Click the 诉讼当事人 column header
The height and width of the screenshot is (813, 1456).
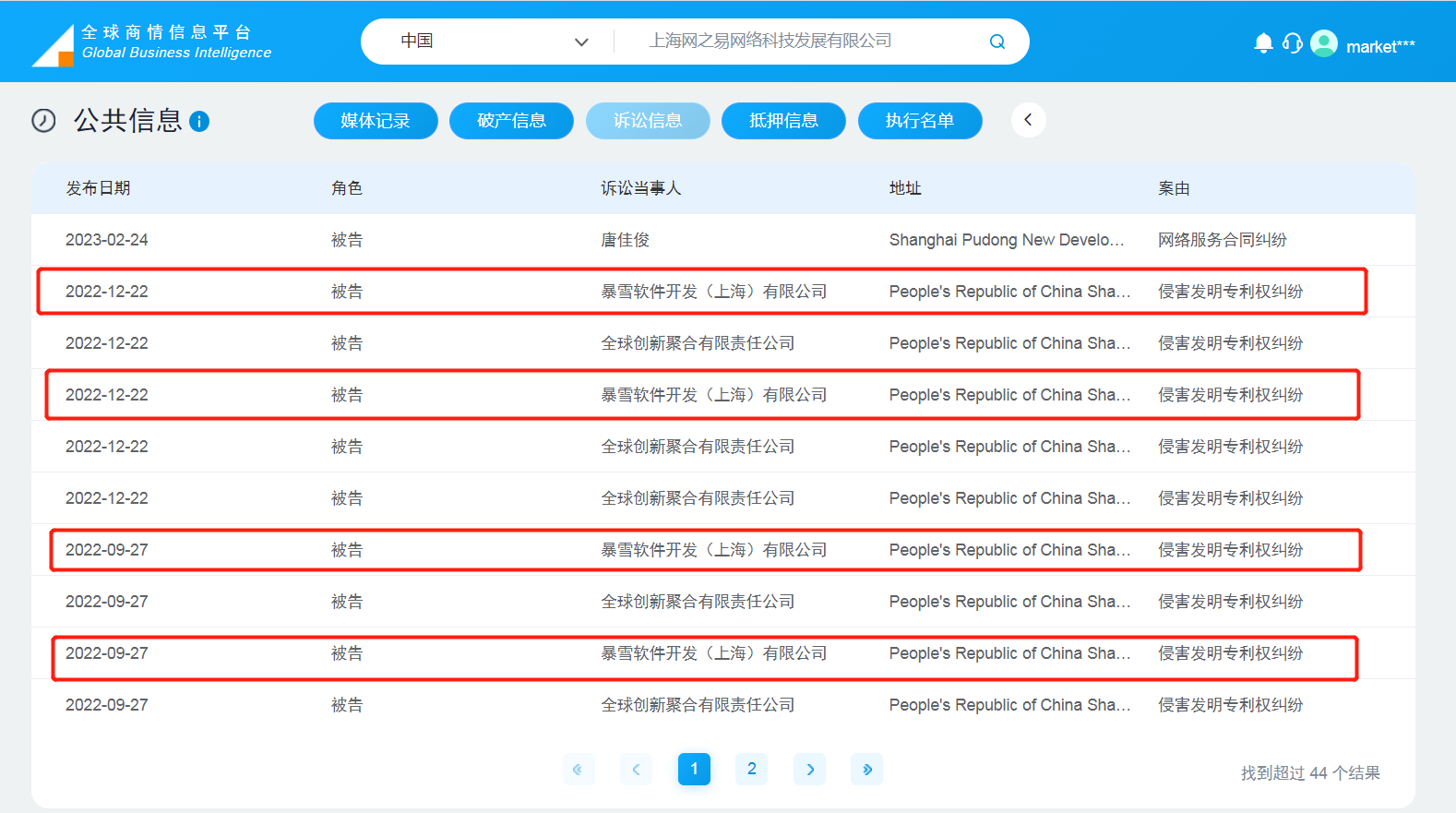[641, 188]
